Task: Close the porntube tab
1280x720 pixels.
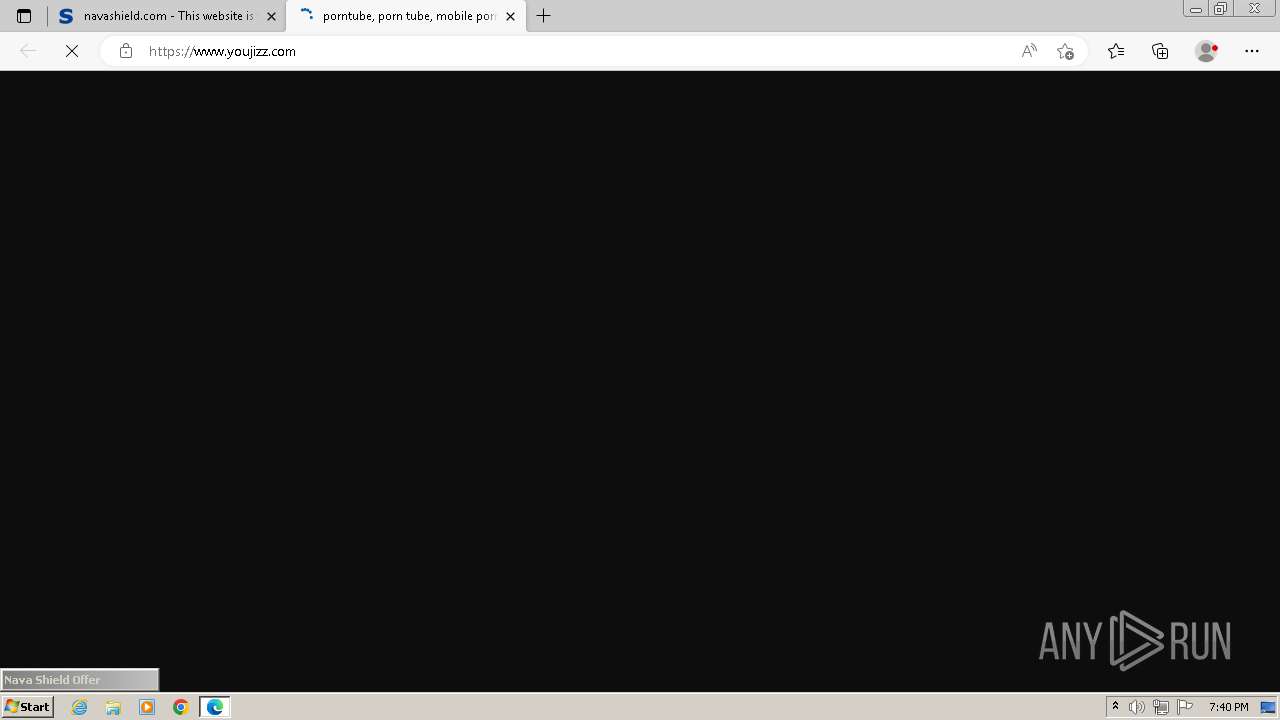Action: pyautogui.click(x=510, y=16)
